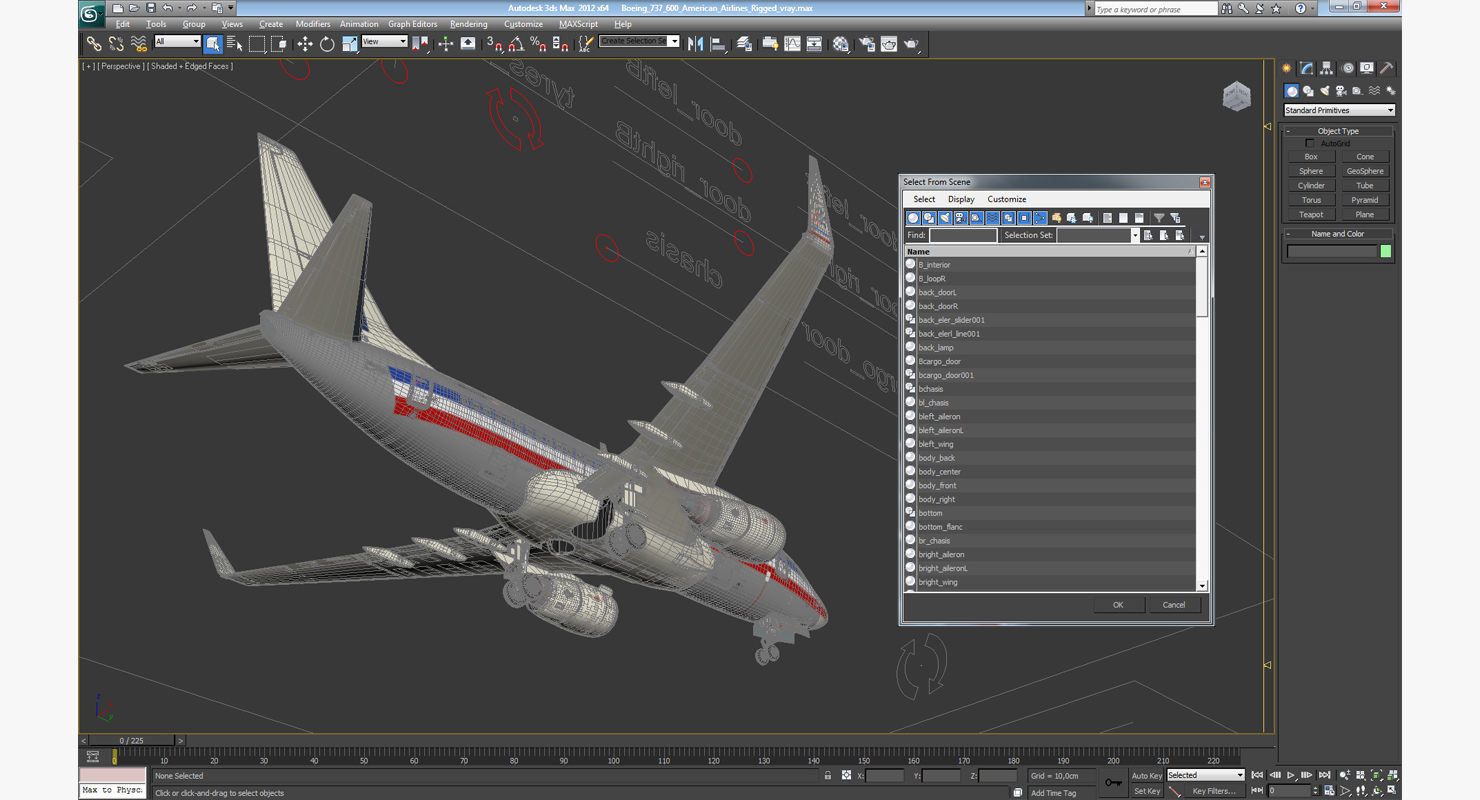Open Render Setup dialog
The image size is (1480, 800).
click(866, 44)
